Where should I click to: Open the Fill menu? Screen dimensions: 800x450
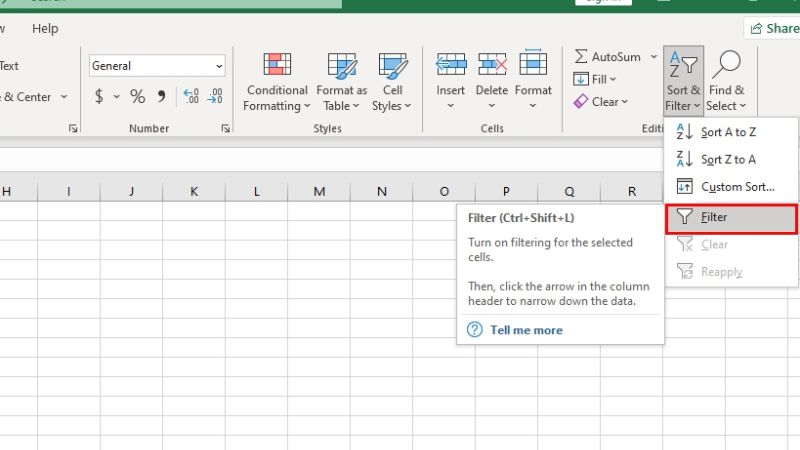(595, 79)
